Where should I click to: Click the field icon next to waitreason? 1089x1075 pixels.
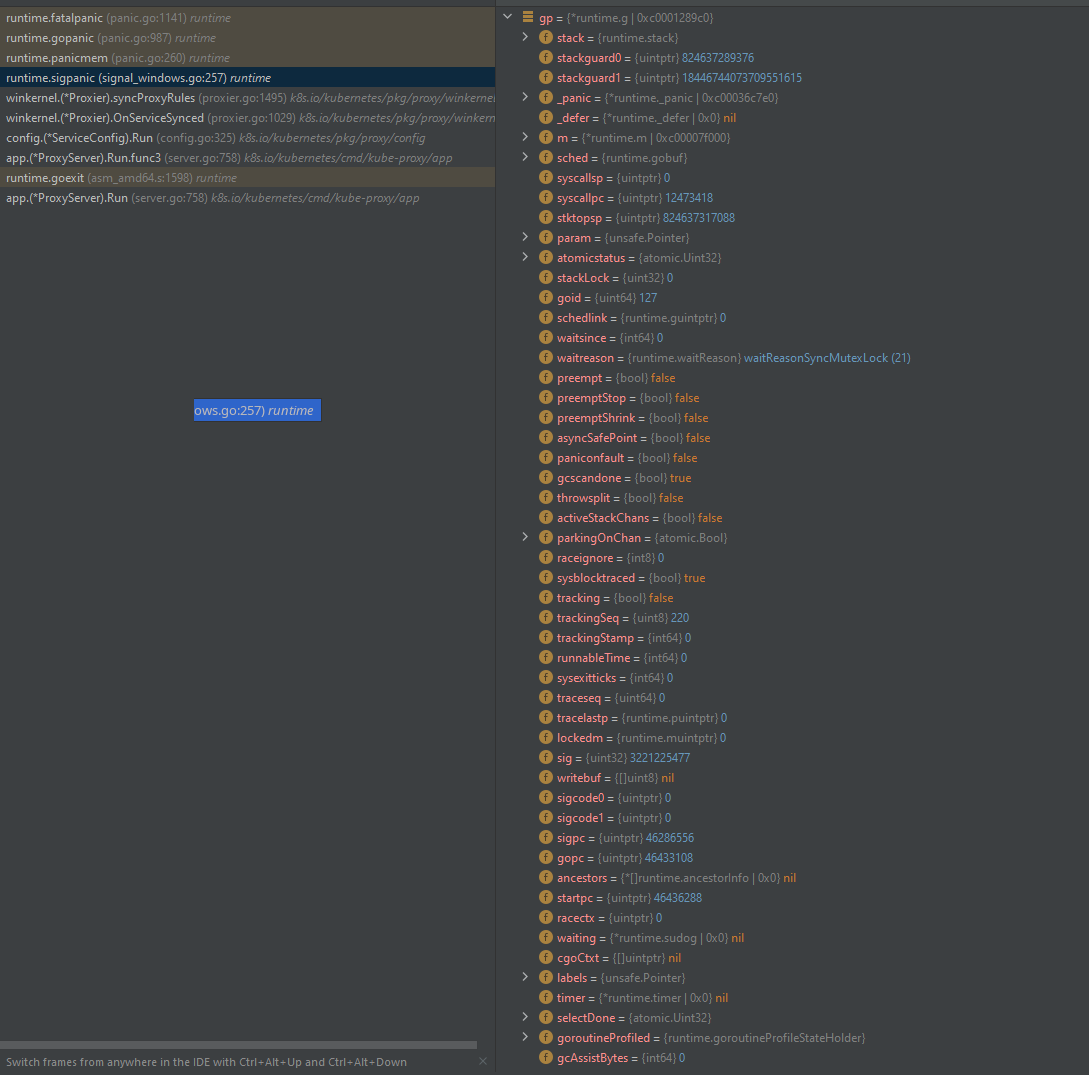click(546, 358)
